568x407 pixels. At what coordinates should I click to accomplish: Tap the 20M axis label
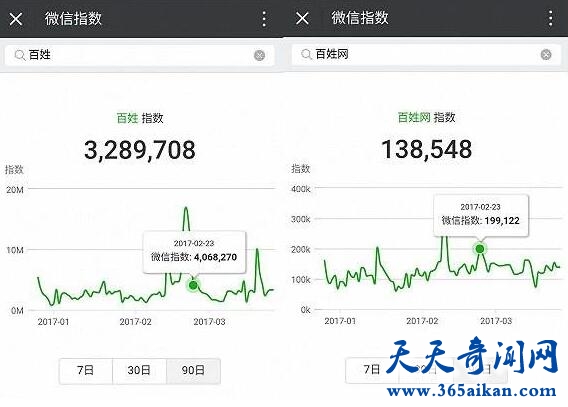pos(15,190)
